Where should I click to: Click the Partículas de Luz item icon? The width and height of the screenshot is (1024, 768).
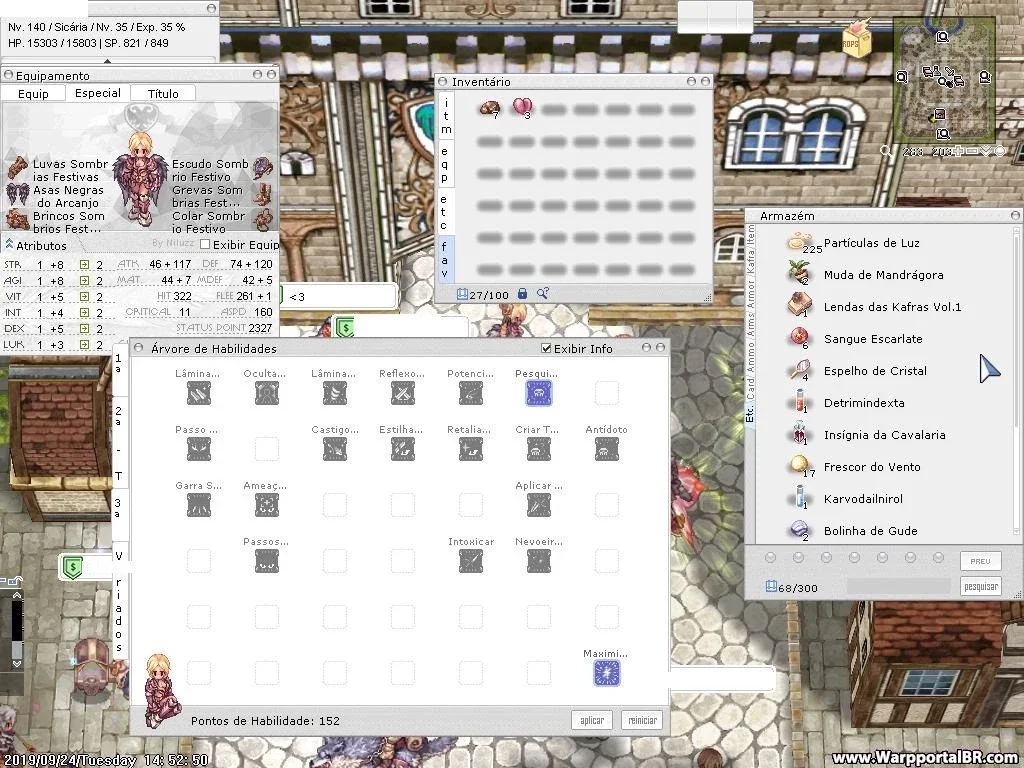tap(800, 242)
